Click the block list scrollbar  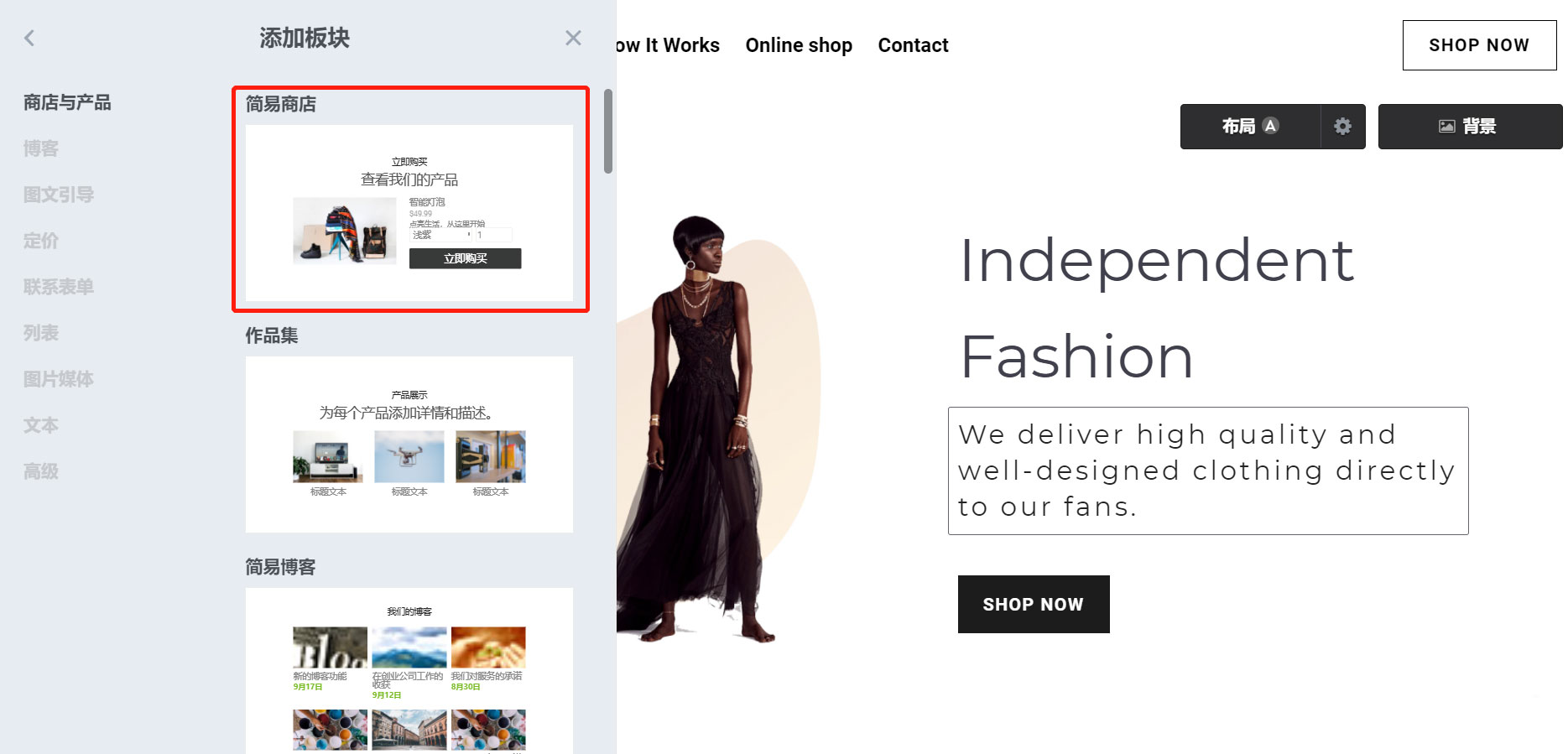[608, 132]
